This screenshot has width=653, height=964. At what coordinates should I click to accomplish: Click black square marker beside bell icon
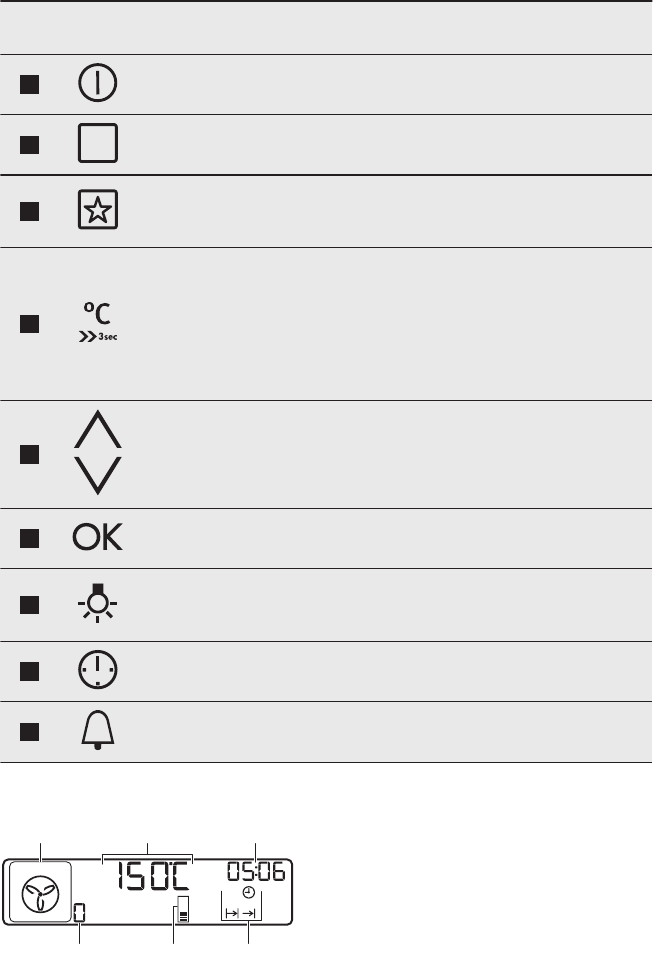[29, 732]
